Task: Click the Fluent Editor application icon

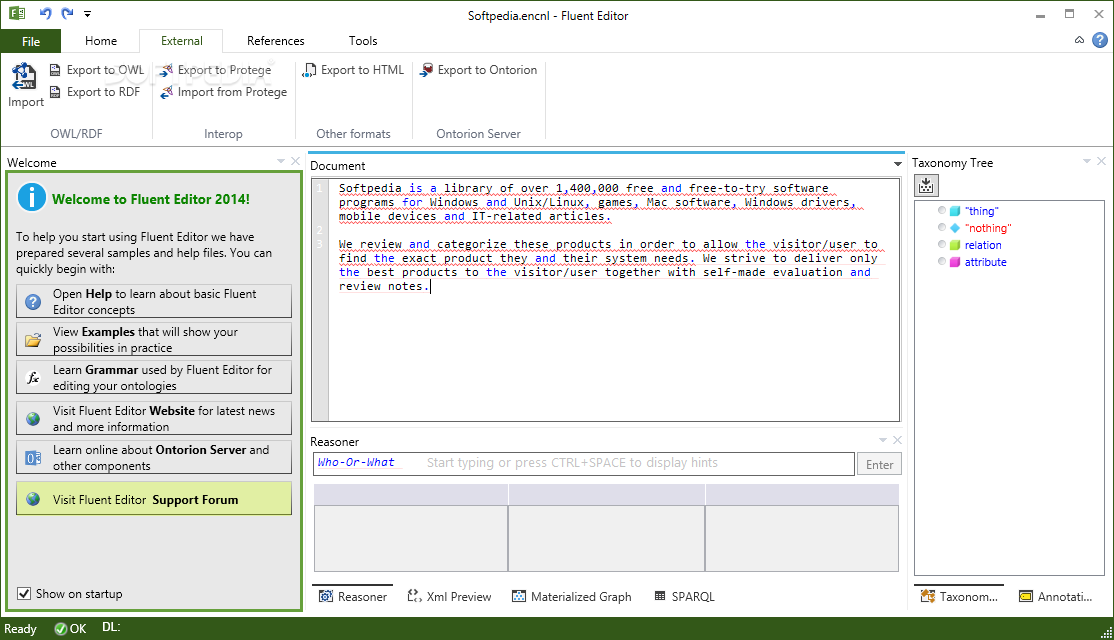Action: 17,13
